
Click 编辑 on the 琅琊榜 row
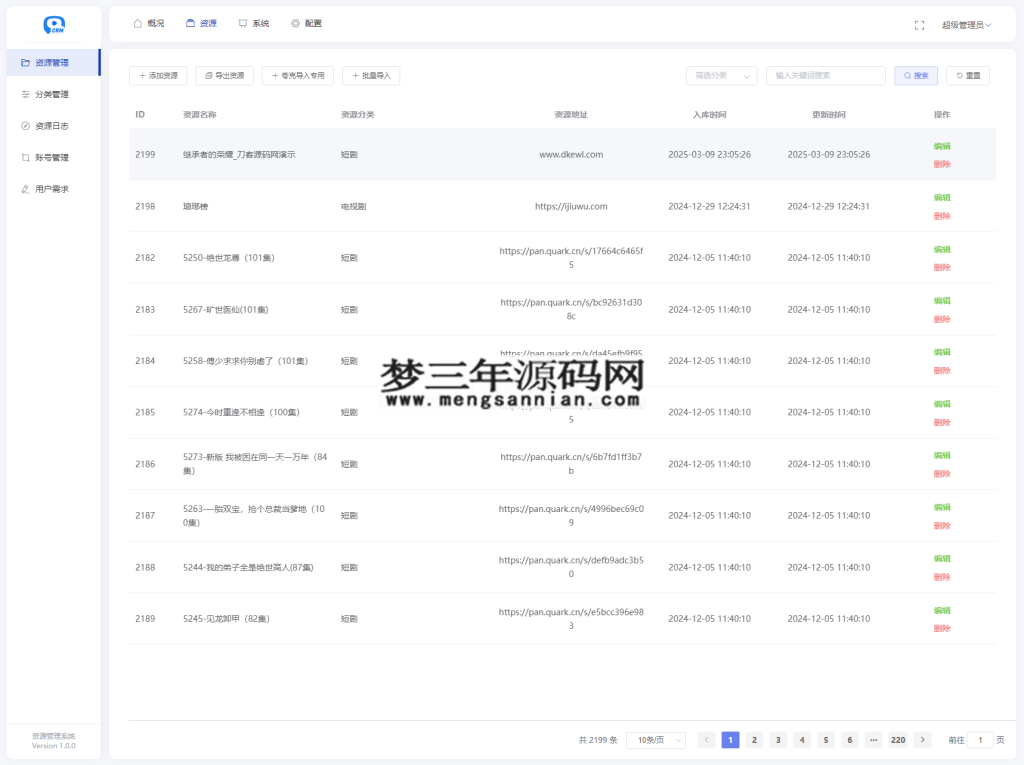pyautogui.click(x=941, y=197)
